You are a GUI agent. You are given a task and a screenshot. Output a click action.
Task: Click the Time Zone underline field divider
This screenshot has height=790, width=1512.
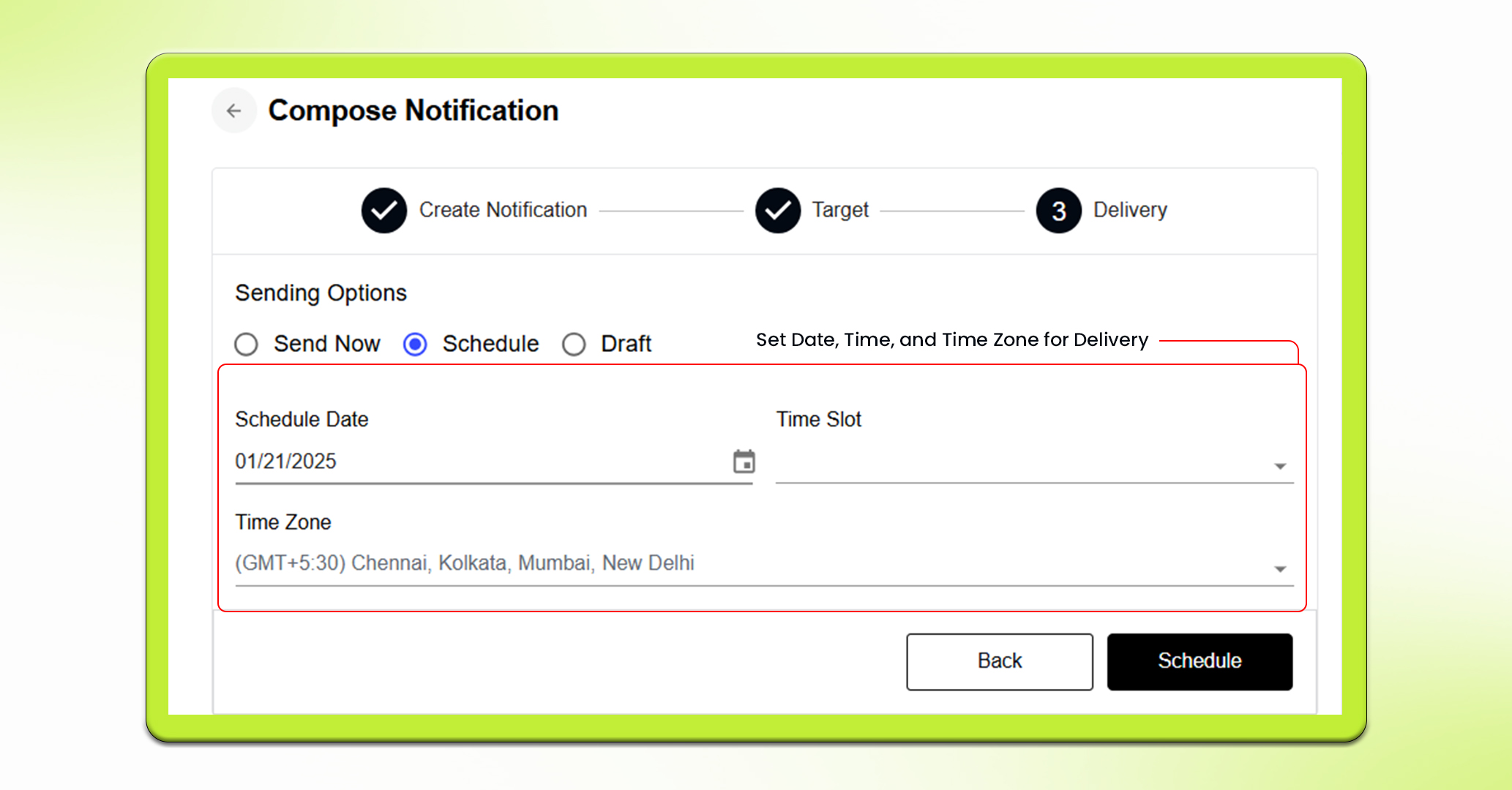pos(761,585)
